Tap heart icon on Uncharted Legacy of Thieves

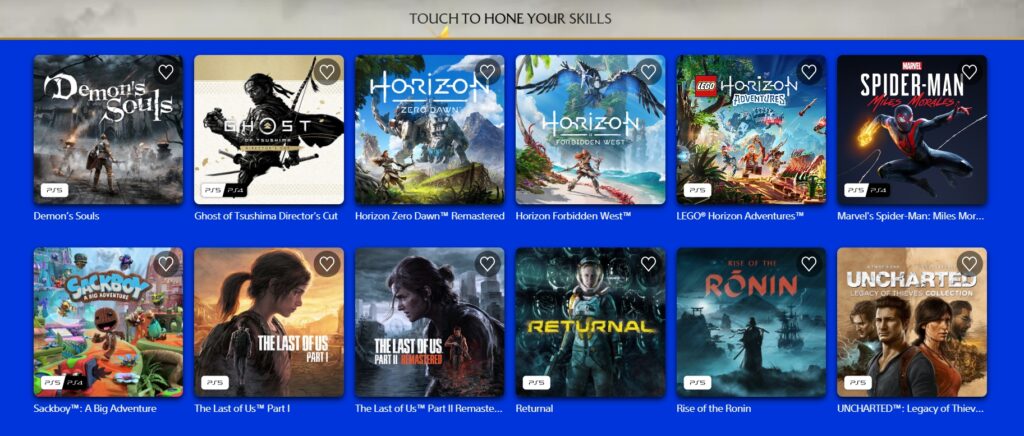click(969, 264)
